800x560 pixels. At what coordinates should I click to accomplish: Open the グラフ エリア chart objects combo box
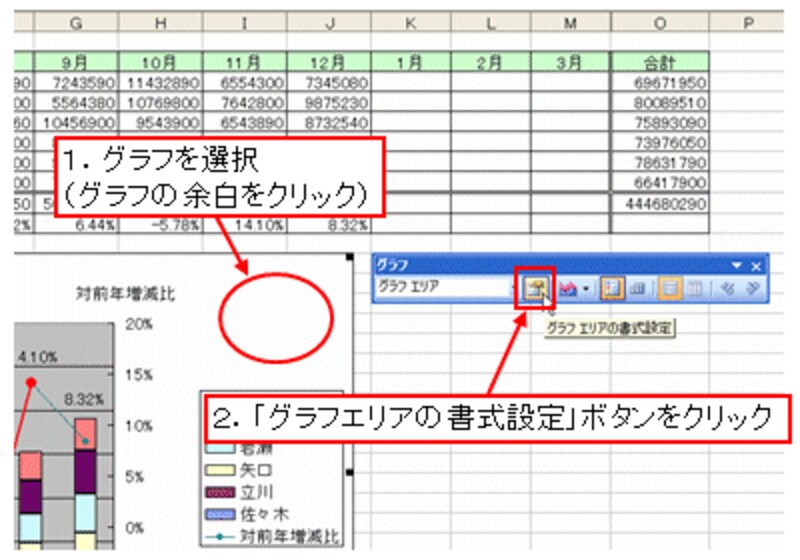click(x=446, y=288)
